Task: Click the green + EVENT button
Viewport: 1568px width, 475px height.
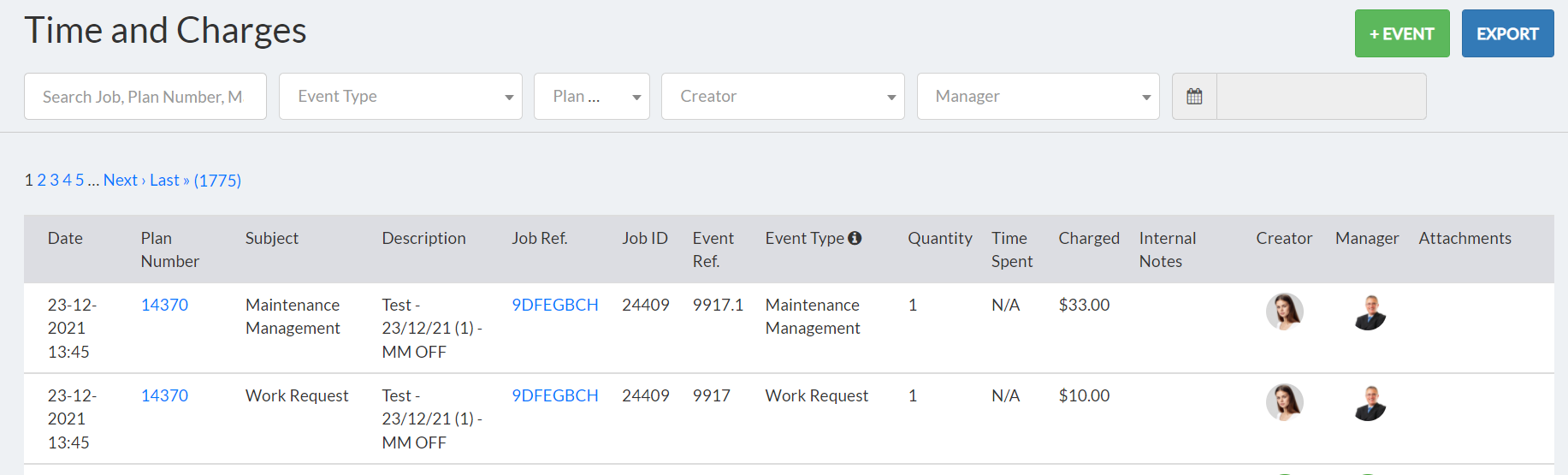Action: point(1402,33)
